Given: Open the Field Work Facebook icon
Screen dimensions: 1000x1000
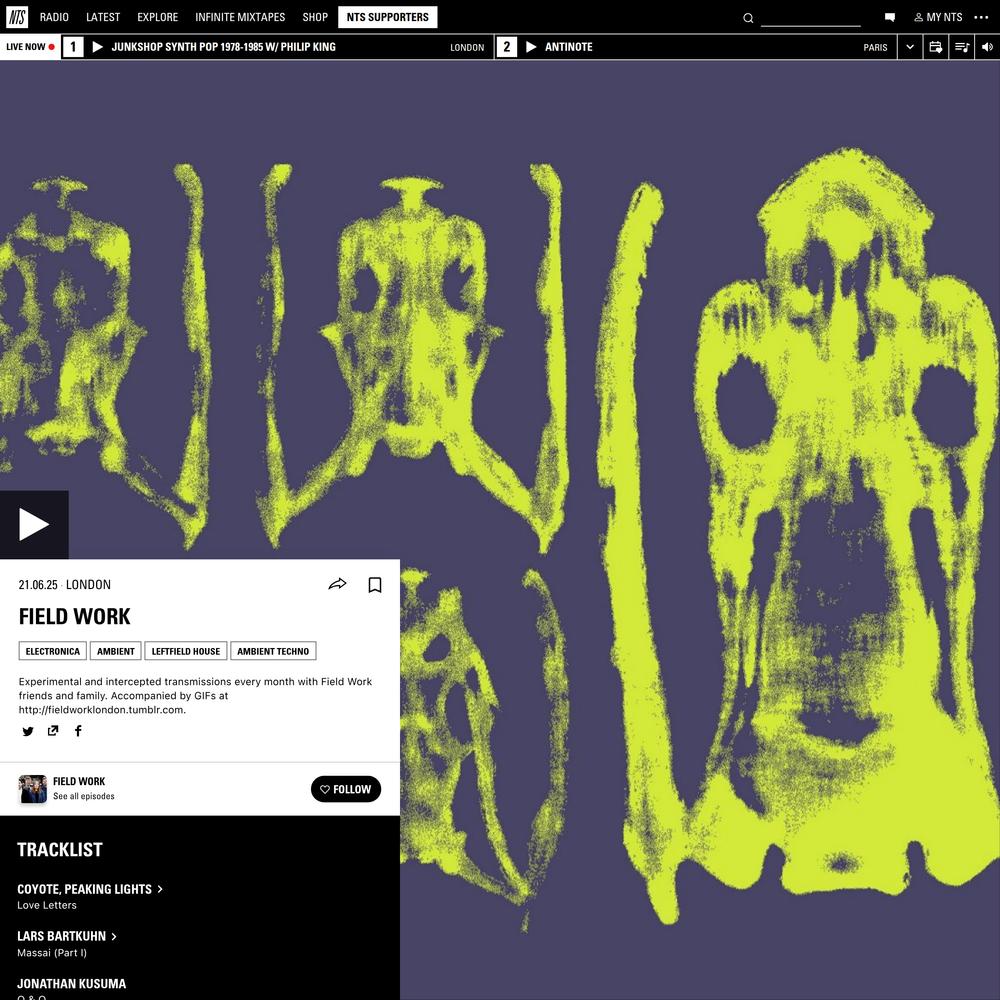Looking at the screenshot, I should click(x=78, y=731).
